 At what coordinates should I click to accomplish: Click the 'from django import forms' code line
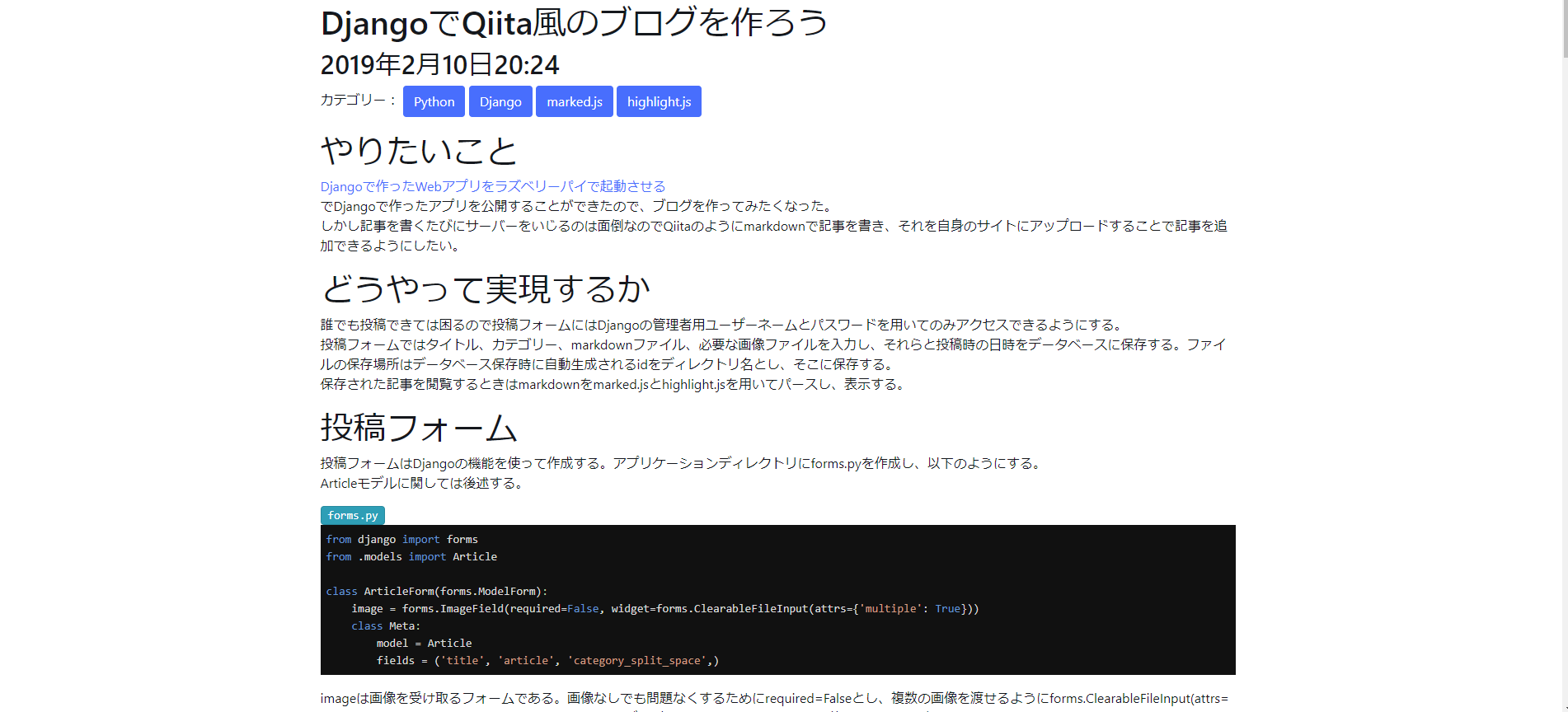point(401,540)
